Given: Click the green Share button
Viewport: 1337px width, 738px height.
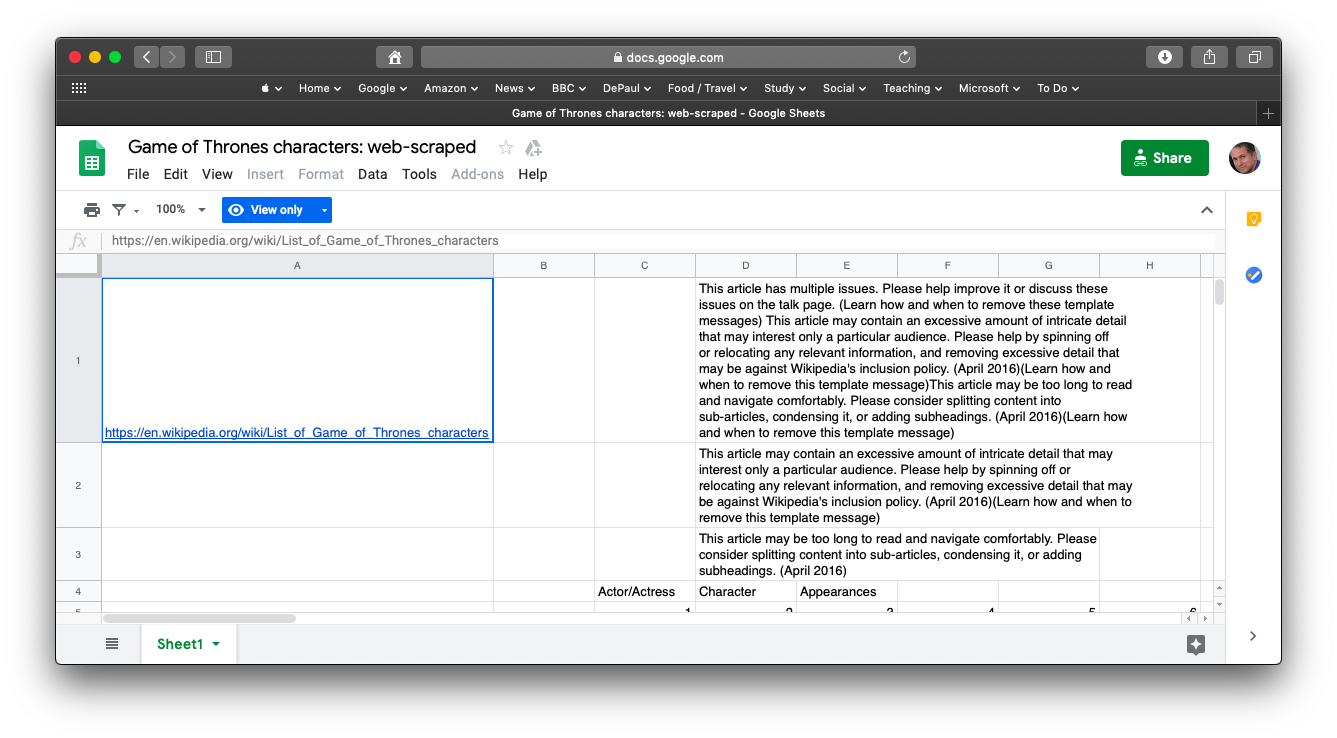Looking at the screenshot, I should [x=1164, y=158].
